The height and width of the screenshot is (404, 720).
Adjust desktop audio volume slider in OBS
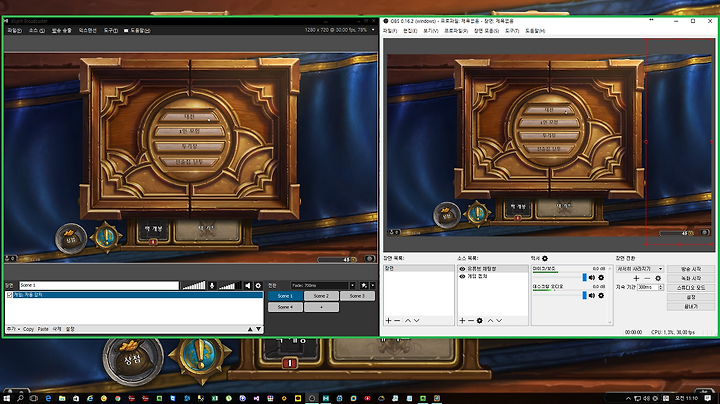pos(560,295)
